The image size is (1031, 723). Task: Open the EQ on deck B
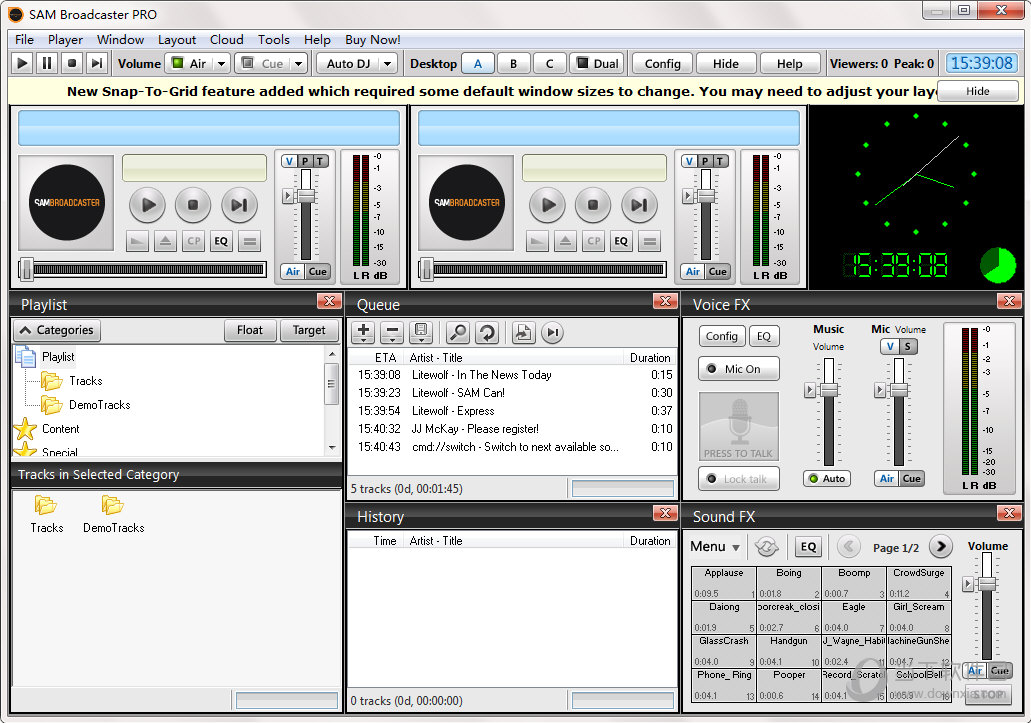[621, 241]
